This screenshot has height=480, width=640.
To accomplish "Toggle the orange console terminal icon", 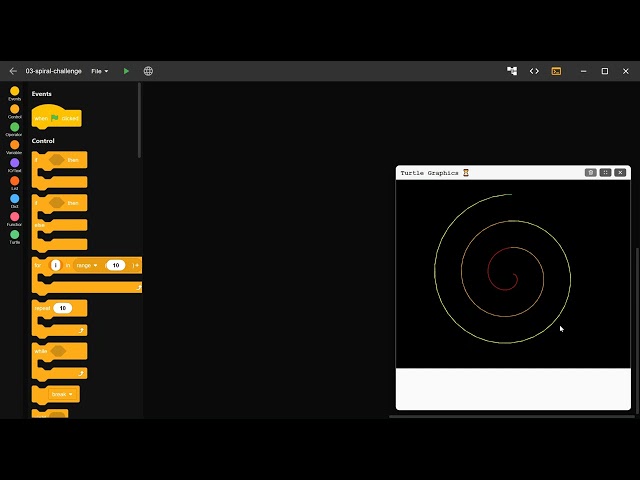I will (556, 71).
